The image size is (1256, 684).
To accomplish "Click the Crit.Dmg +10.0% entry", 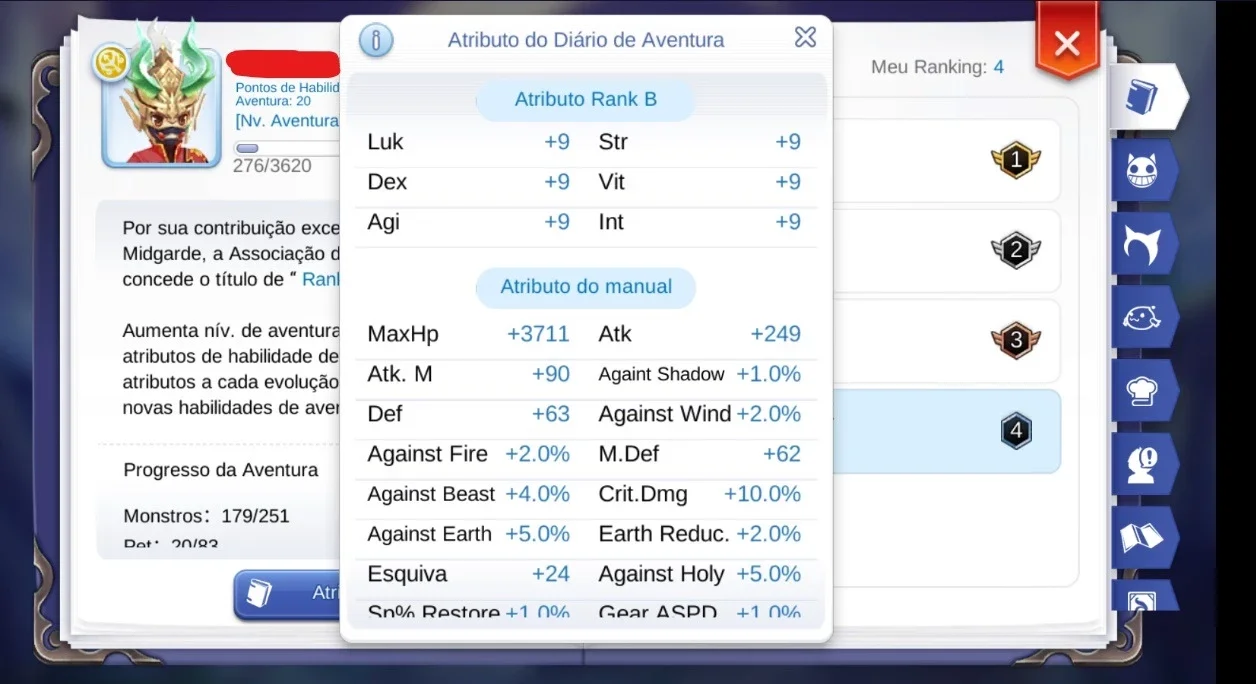I will 700,494.
